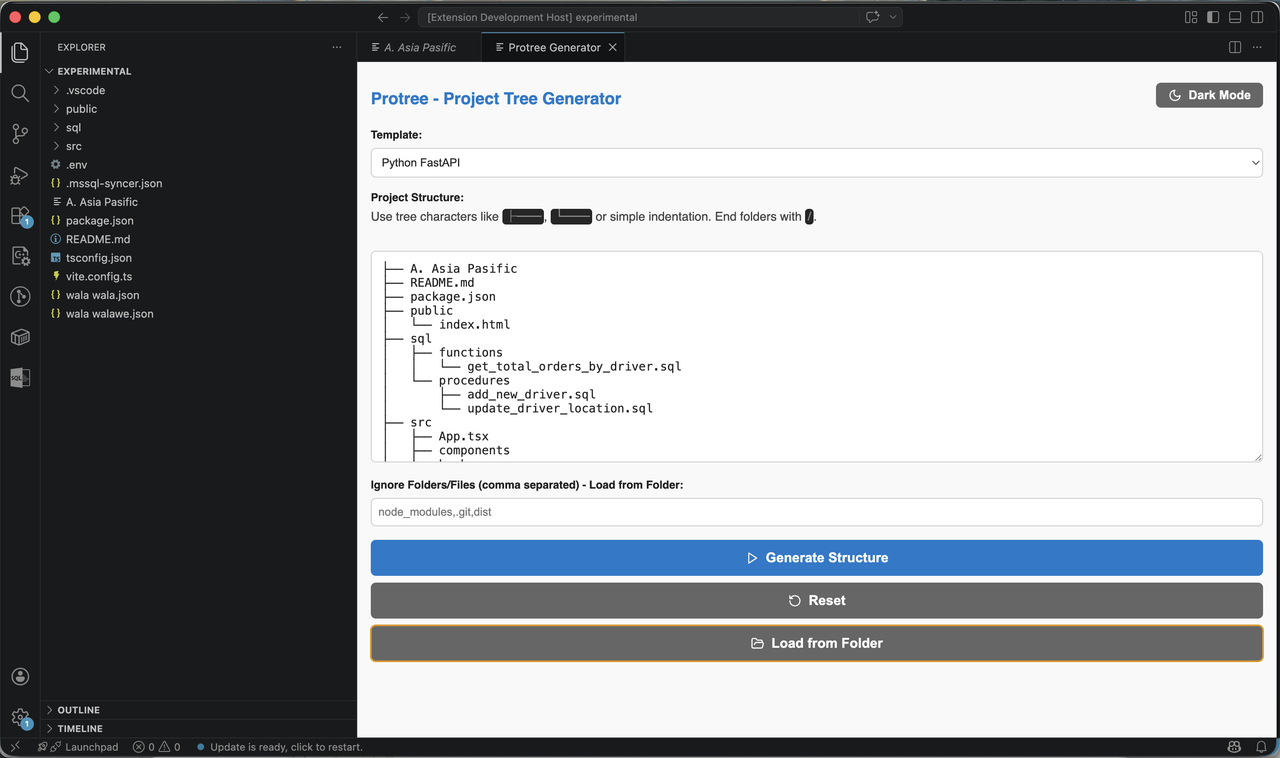Show errors and warnings count in status bar
Image resolution: width=1280 pixels, height=758 pixels.
pos(157,747)
